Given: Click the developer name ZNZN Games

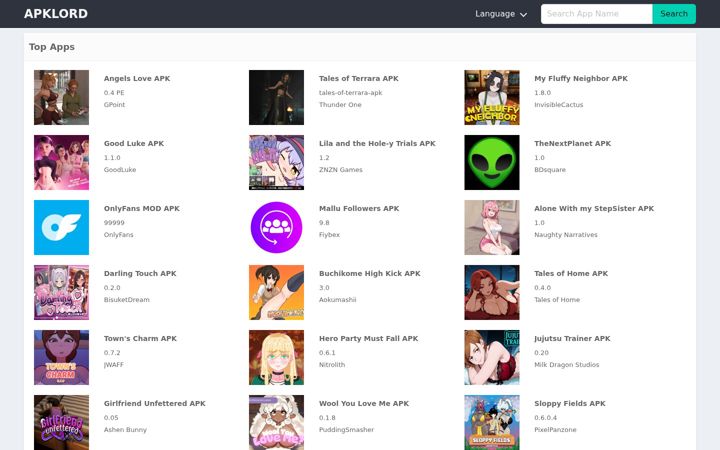Looking at the screenshot, I should click(x=341, y=169).
